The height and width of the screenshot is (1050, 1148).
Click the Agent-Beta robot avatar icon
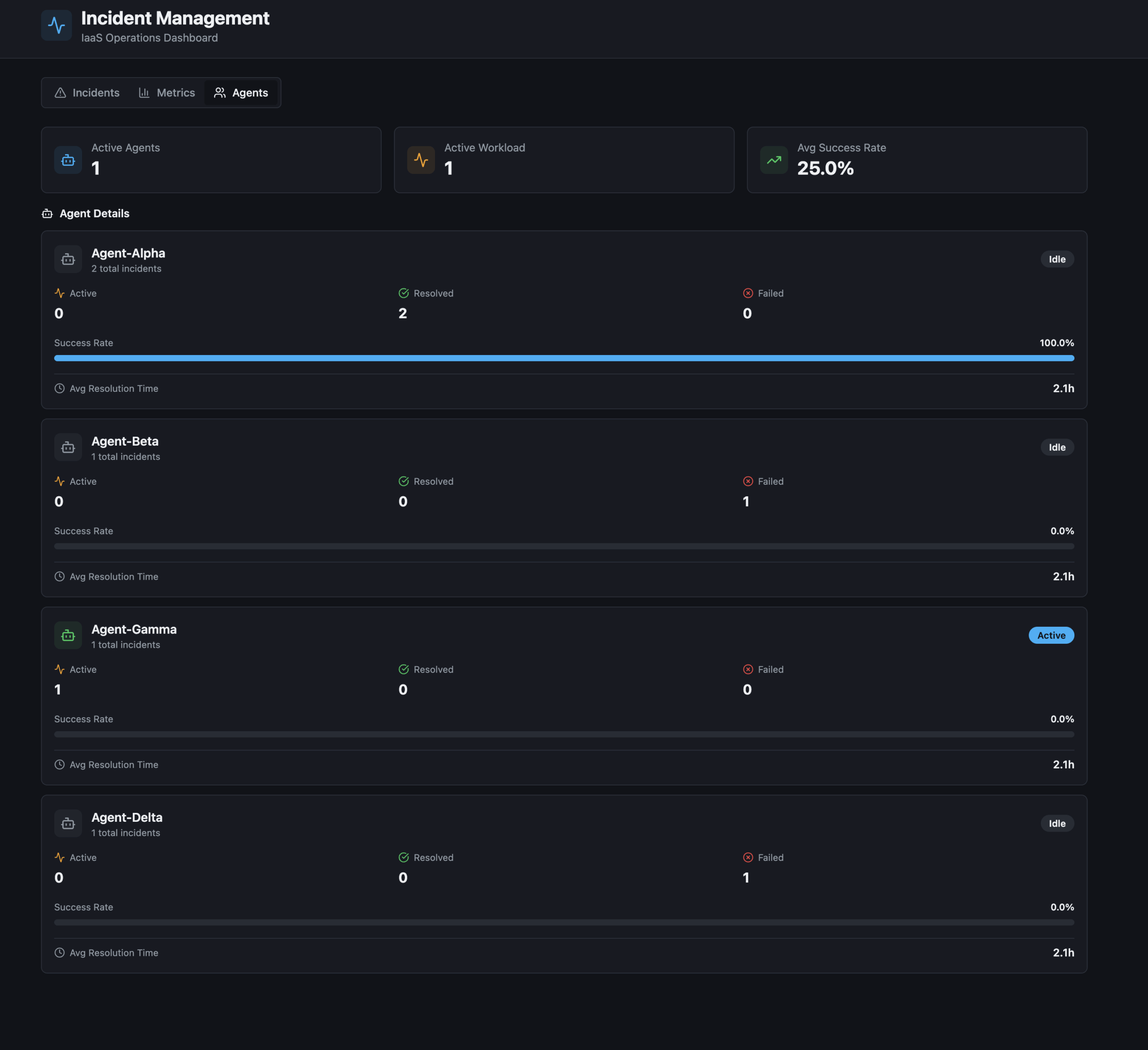(68, 447)
